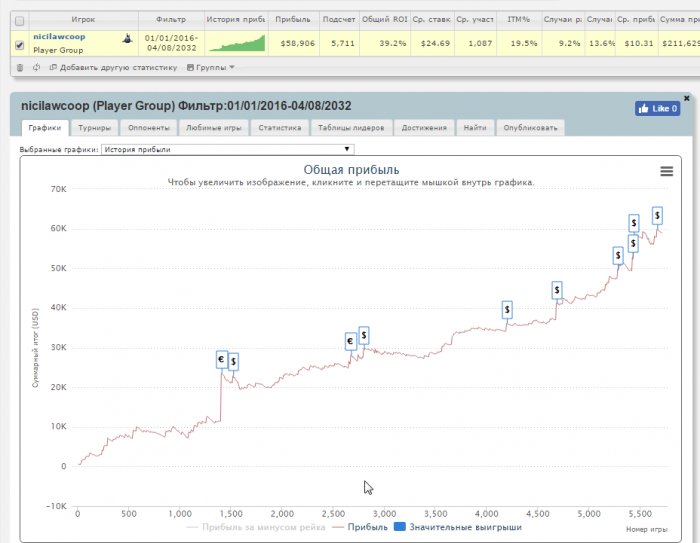Click the first euro win marker near game 1,400
This screenshot has height=543, width=700.
point(221,359)
